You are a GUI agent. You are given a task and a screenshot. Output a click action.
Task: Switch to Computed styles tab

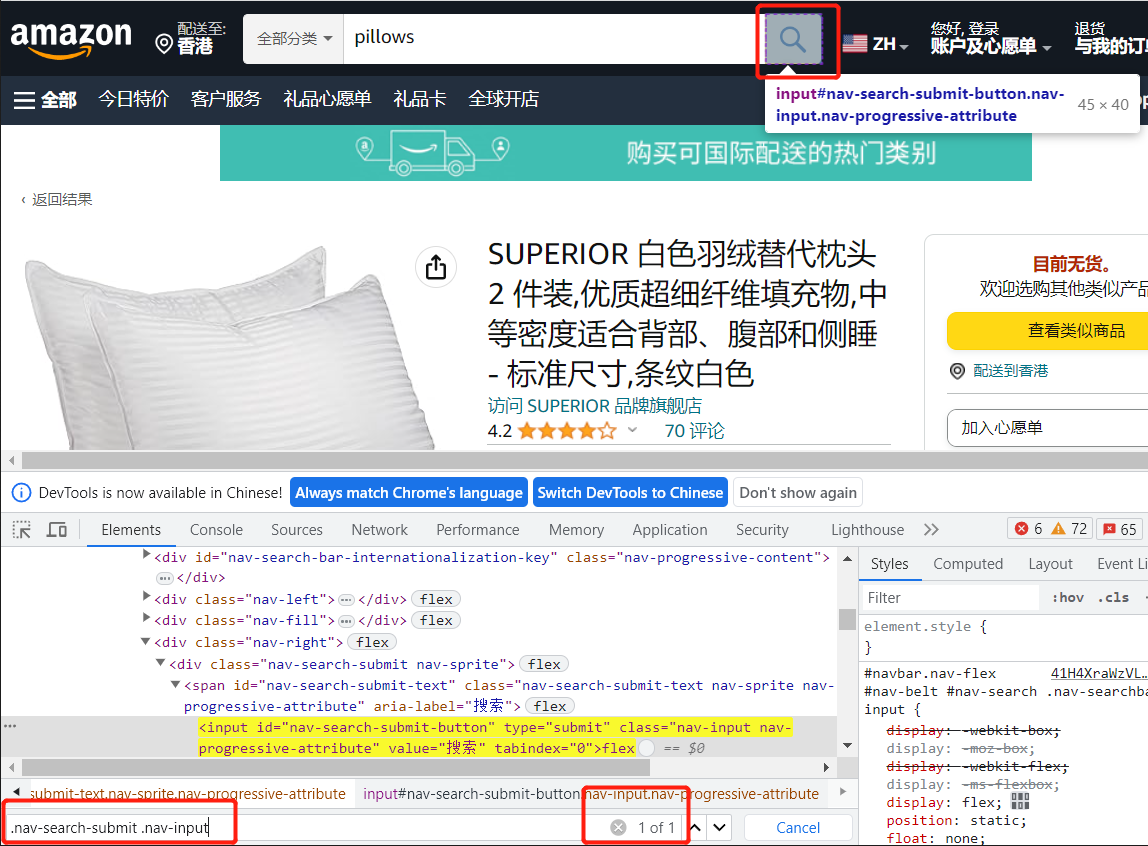(968, 564)
